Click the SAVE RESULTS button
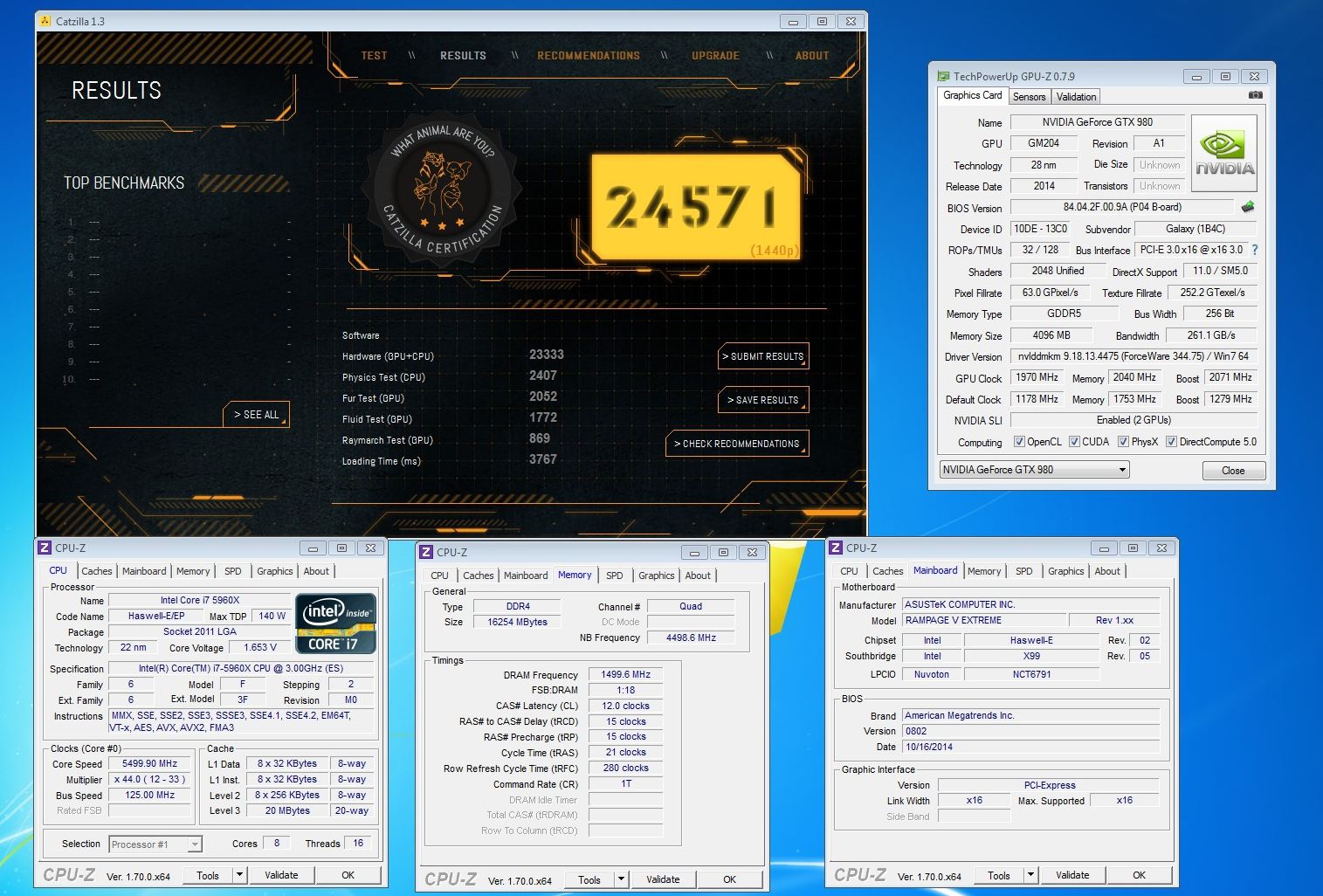Image resolution: width=1323 pixels, height=896 pixels. (762, 400)
